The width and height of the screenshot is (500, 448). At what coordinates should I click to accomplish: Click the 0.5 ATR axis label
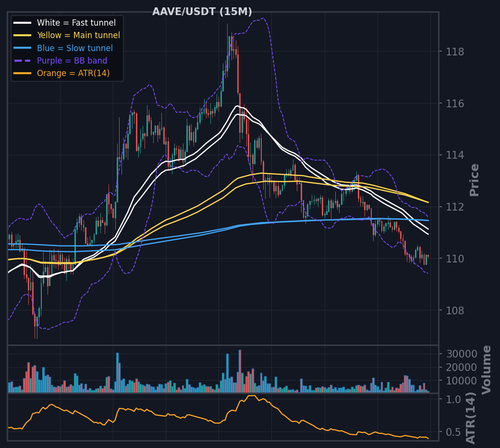[x=454, y=432]
